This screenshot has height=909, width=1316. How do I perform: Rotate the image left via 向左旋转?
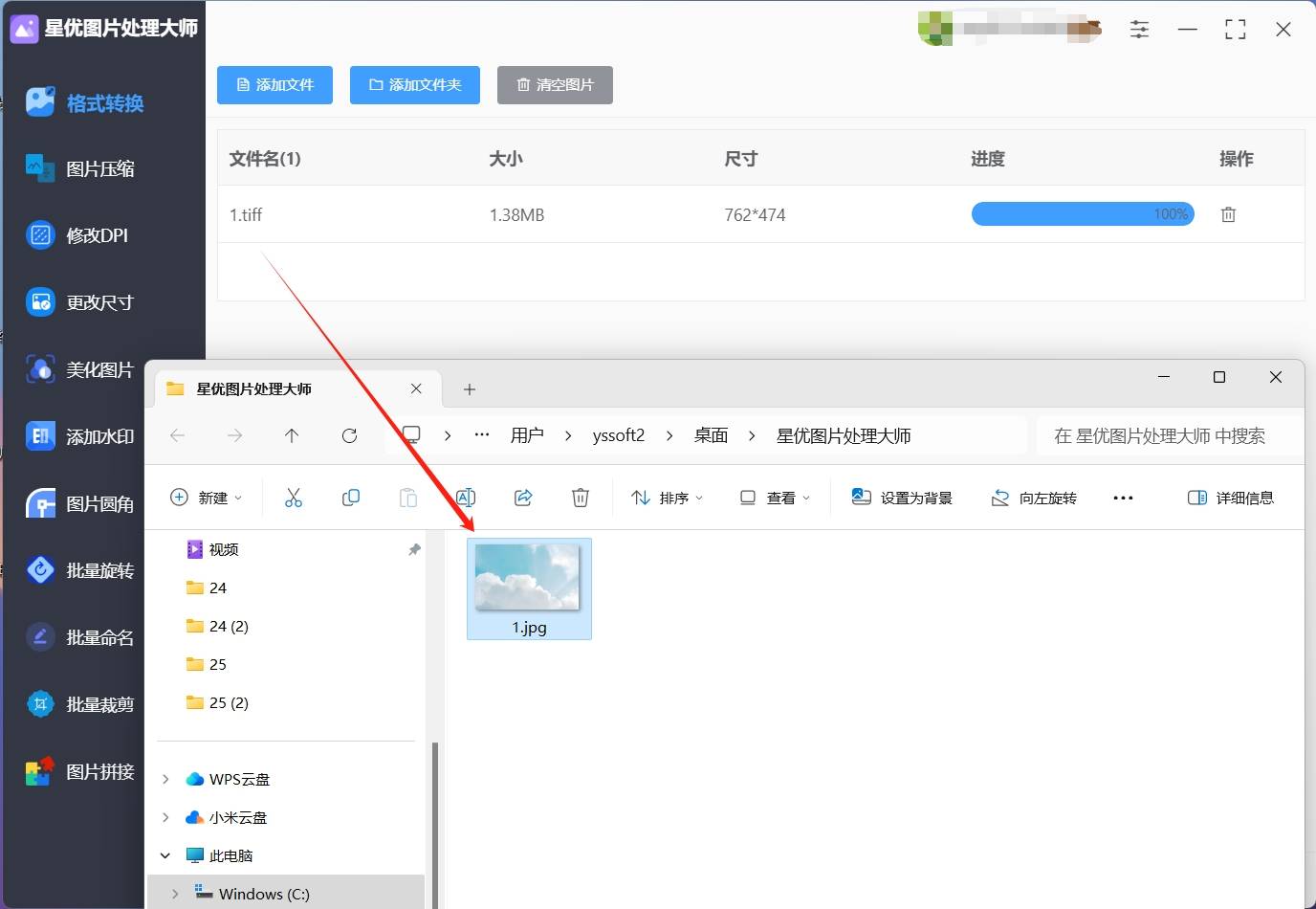[x=1034, y=497]
